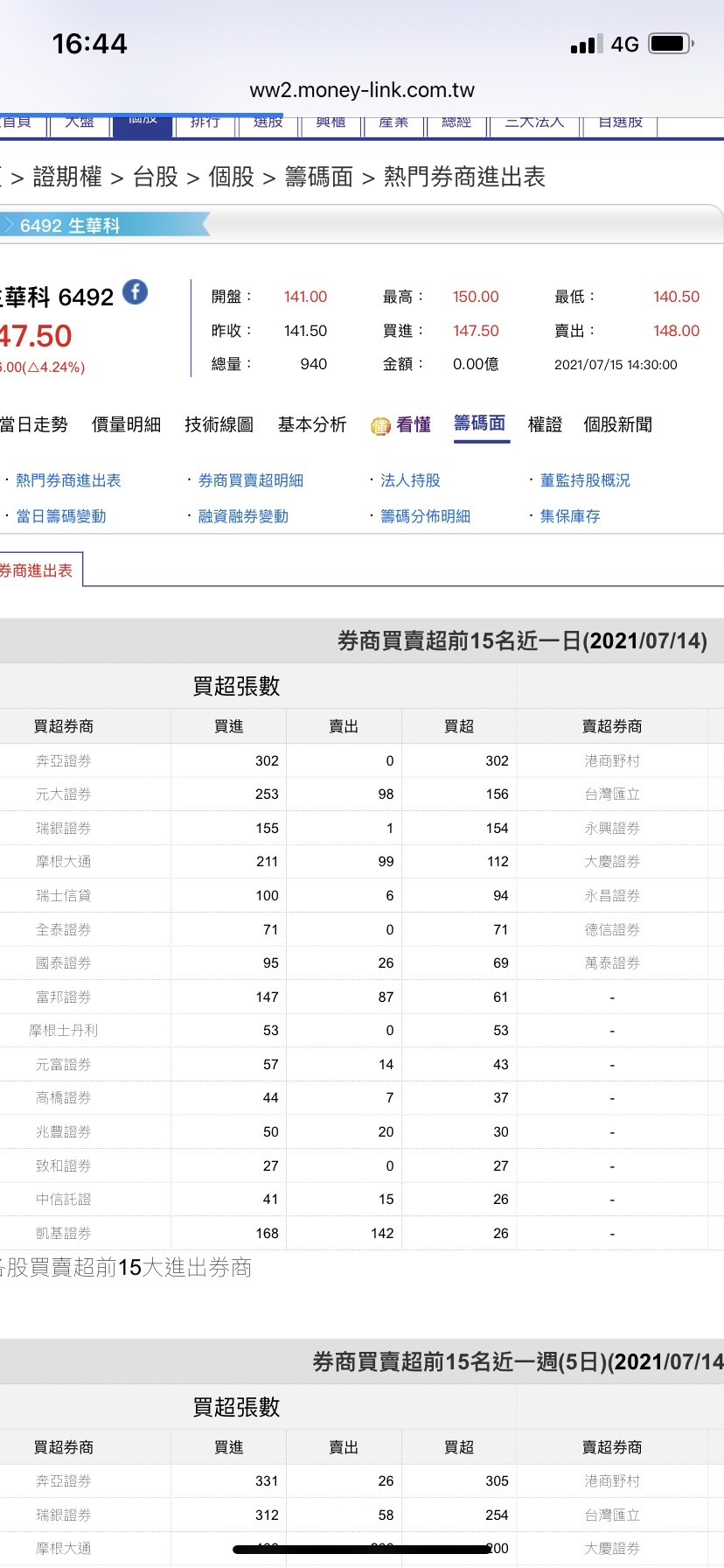Screen dimensions: 724x1568
Task: Click the Facebook share icon beside 6492
Action: click(135, 292)
